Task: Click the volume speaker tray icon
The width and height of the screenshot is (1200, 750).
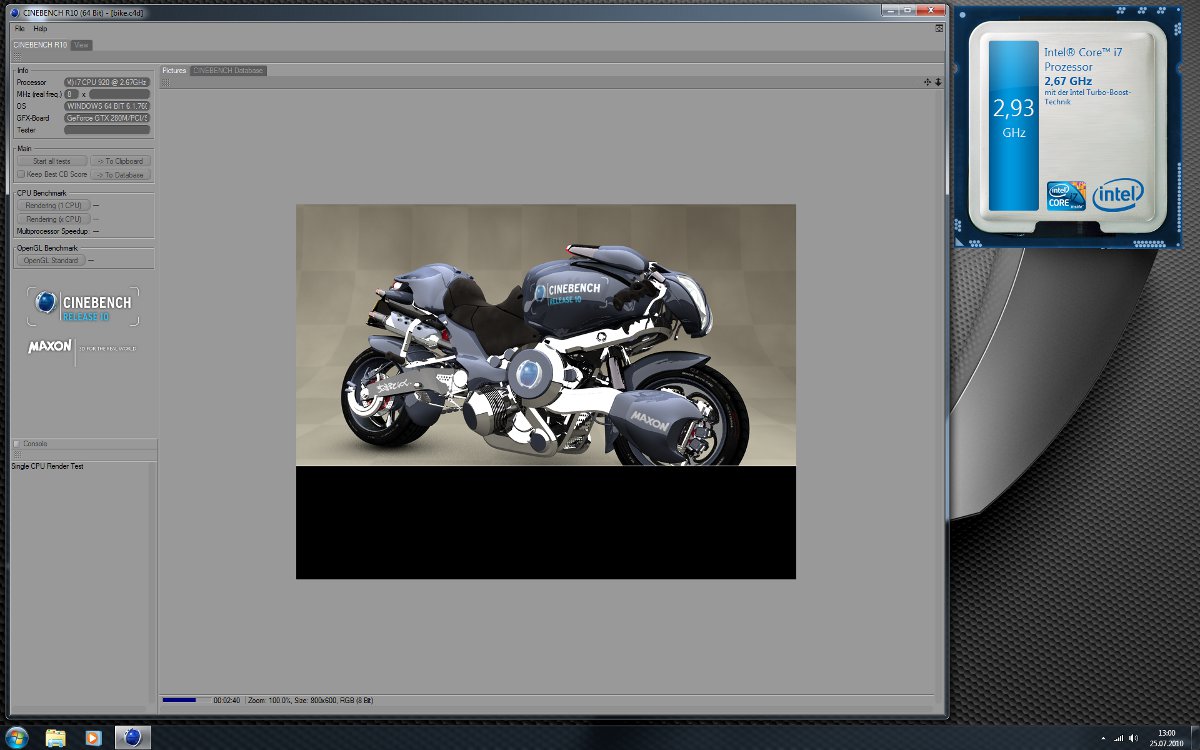Action: [1134, 737]
